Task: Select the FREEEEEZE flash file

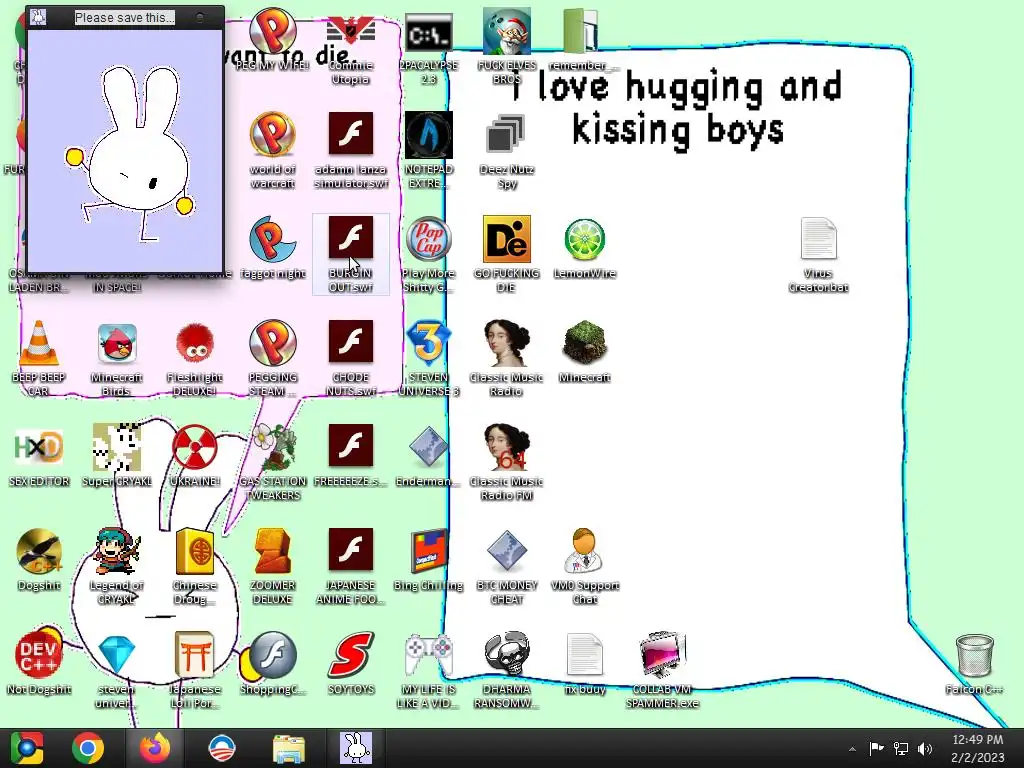Action: pyautogui.click(x=351, y=455)
